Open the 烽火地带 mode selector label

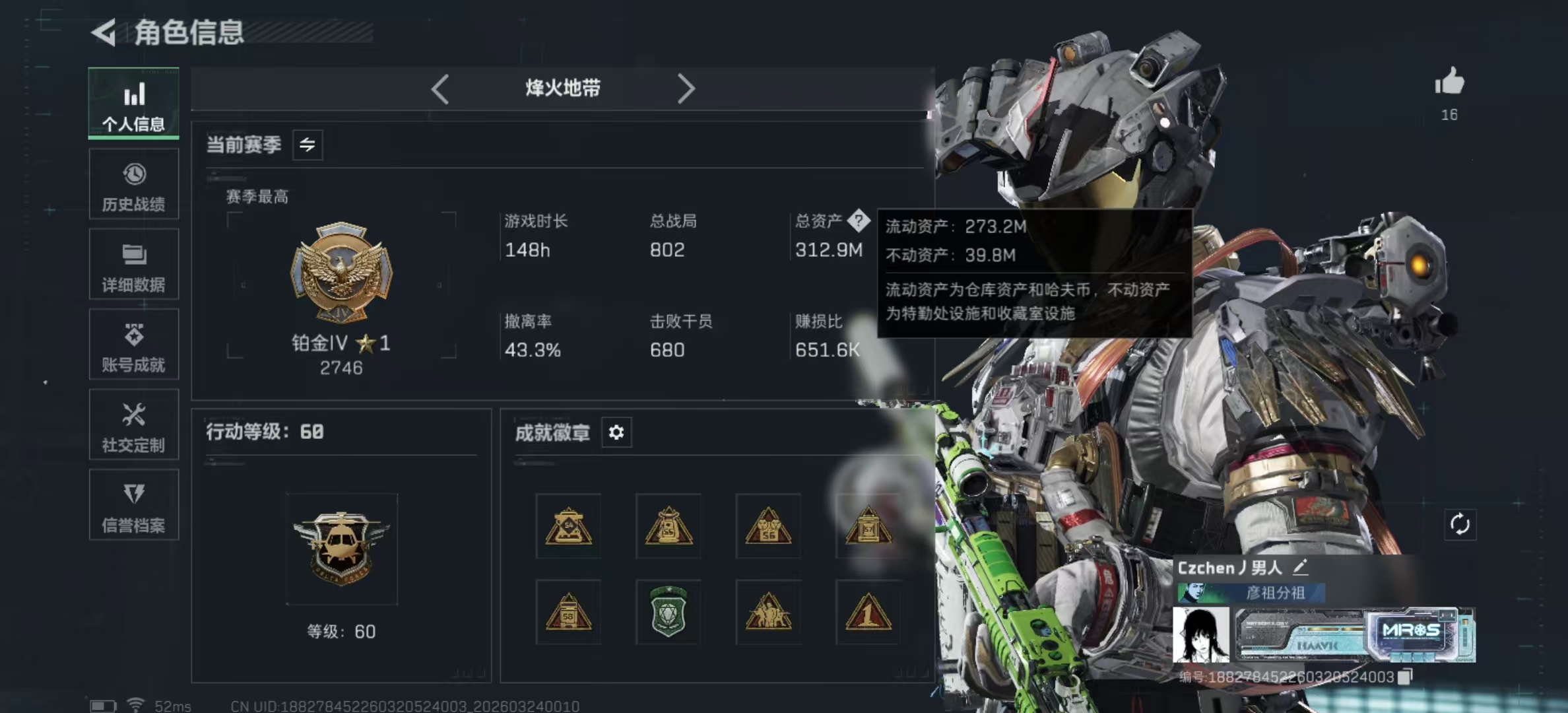[563, 88]
